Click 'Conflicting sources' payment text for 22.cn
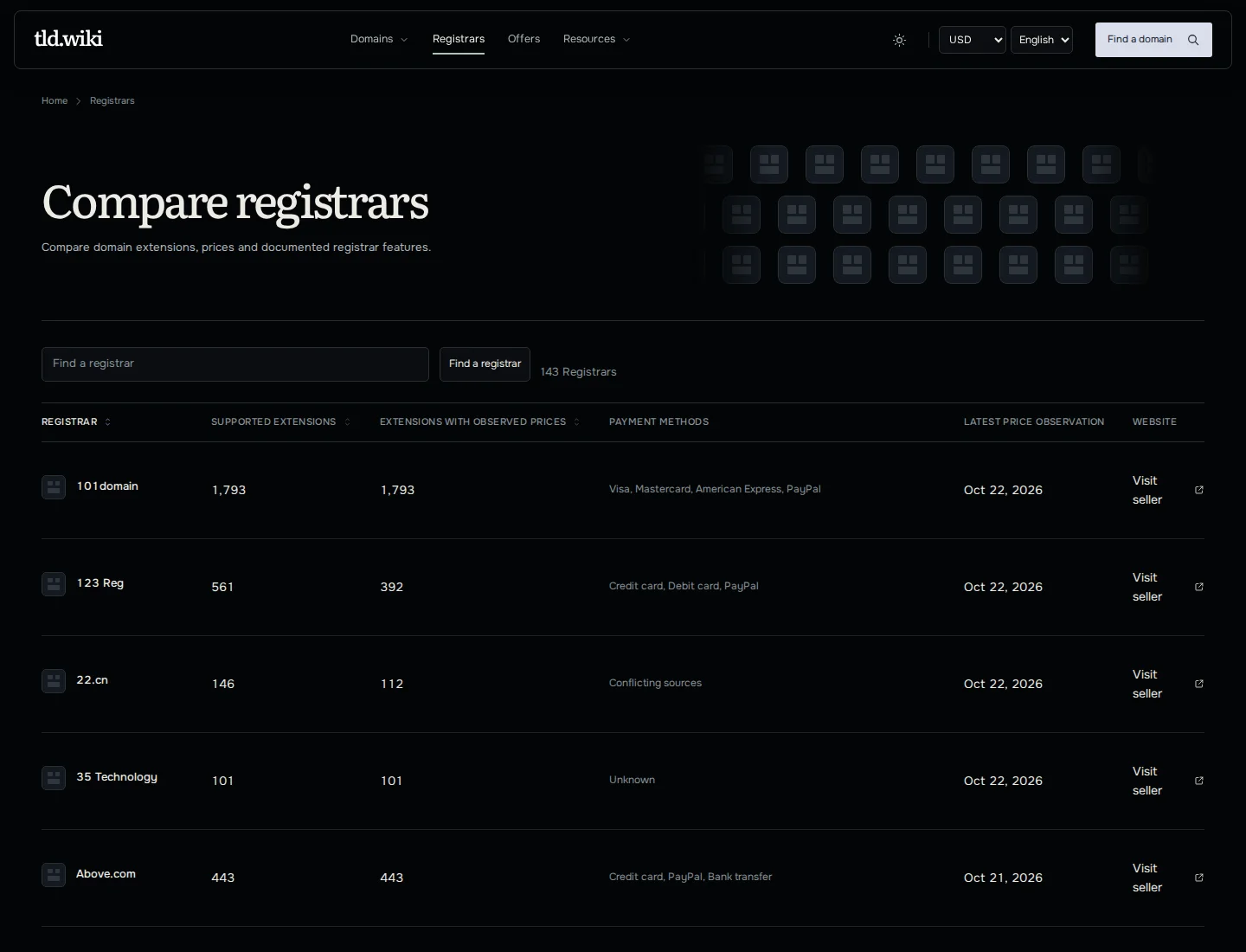Screen dimensions: 1246x952 (655, 683)
